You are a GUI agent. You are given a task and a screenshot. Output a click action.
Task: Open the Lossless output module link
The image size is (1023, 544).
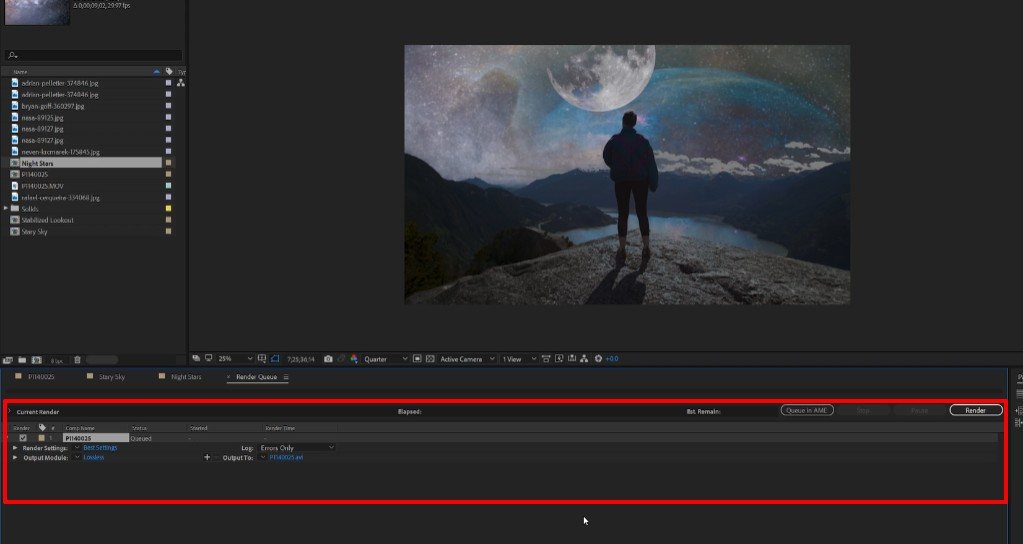[93, 458]
